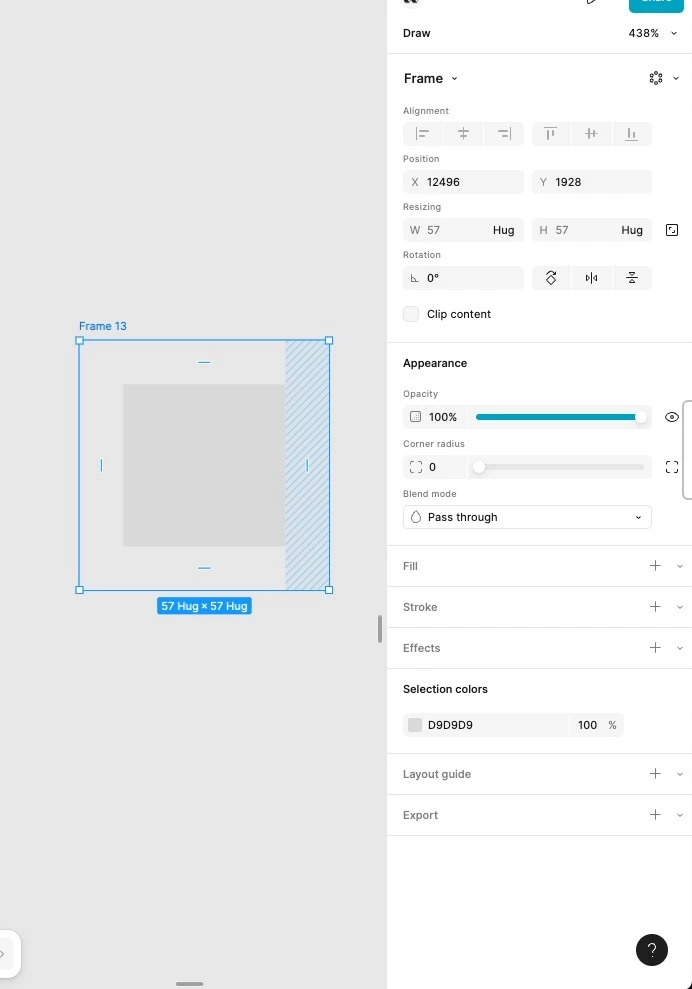Screen dimensions: 692x989
Task: Expand the Fill section chevron
Action: [x=680, y=566]
